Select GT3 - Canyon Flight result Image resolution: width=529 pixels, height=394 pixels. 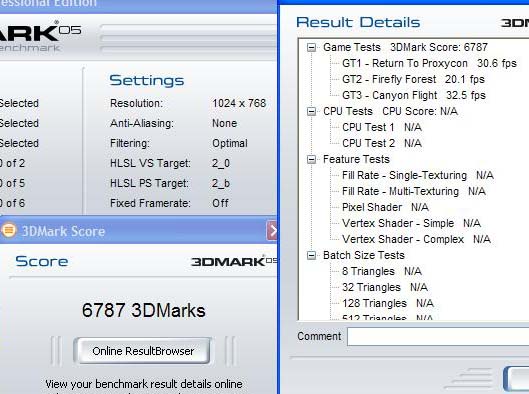(x=414, y=95)
